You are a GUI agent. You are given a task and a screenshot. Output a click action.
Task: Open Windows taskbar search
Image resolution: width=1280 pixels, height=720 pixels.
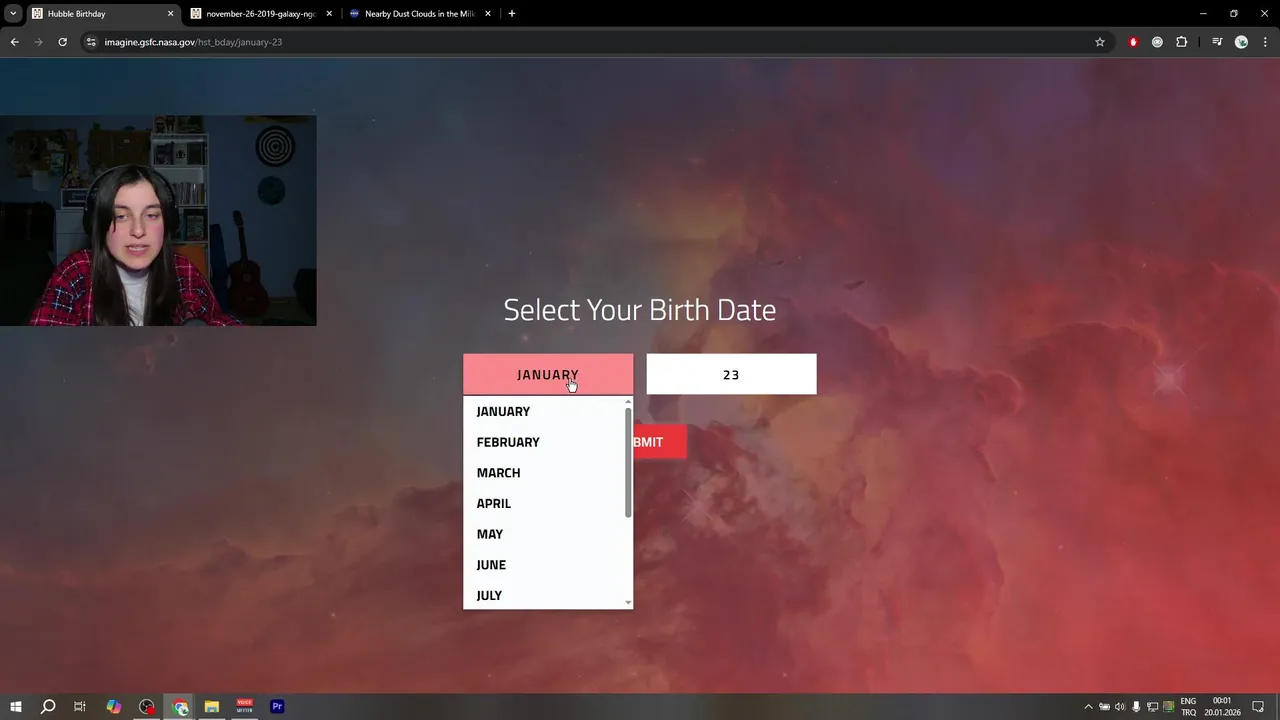[48, 707]
